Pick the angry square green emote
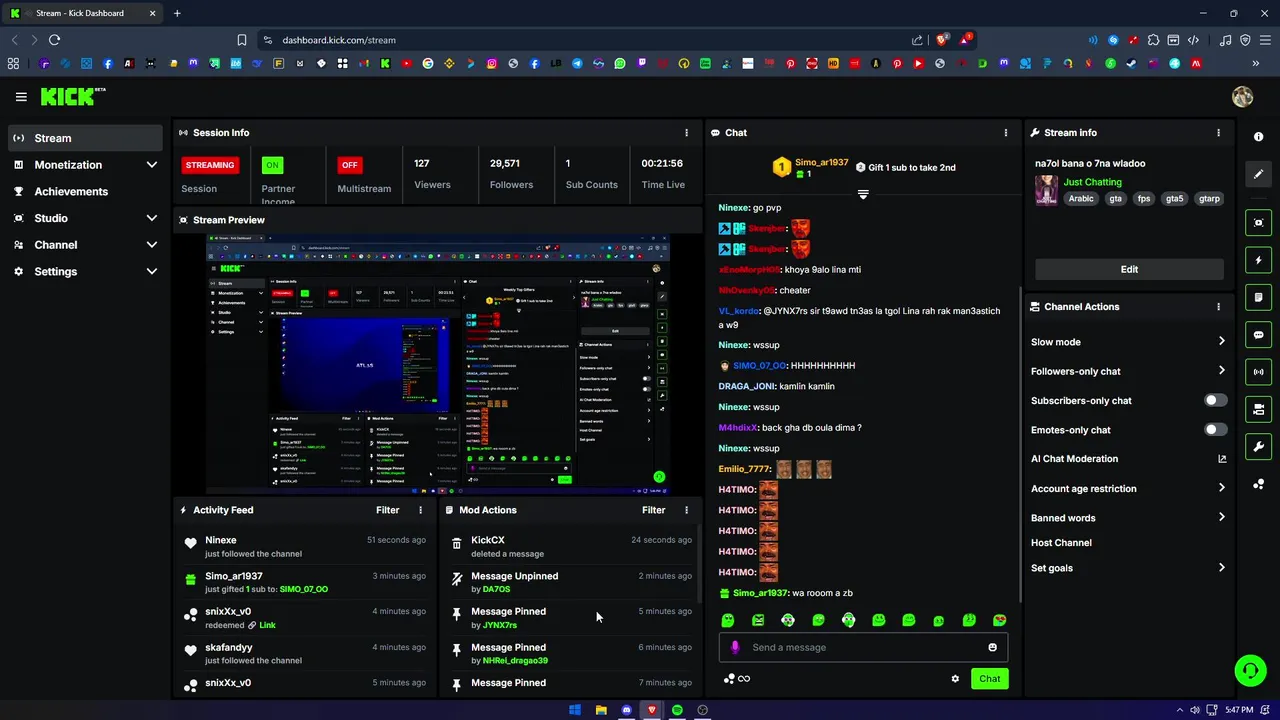The height and width of the screenshot is (720, 1280). tap(758, 620)
